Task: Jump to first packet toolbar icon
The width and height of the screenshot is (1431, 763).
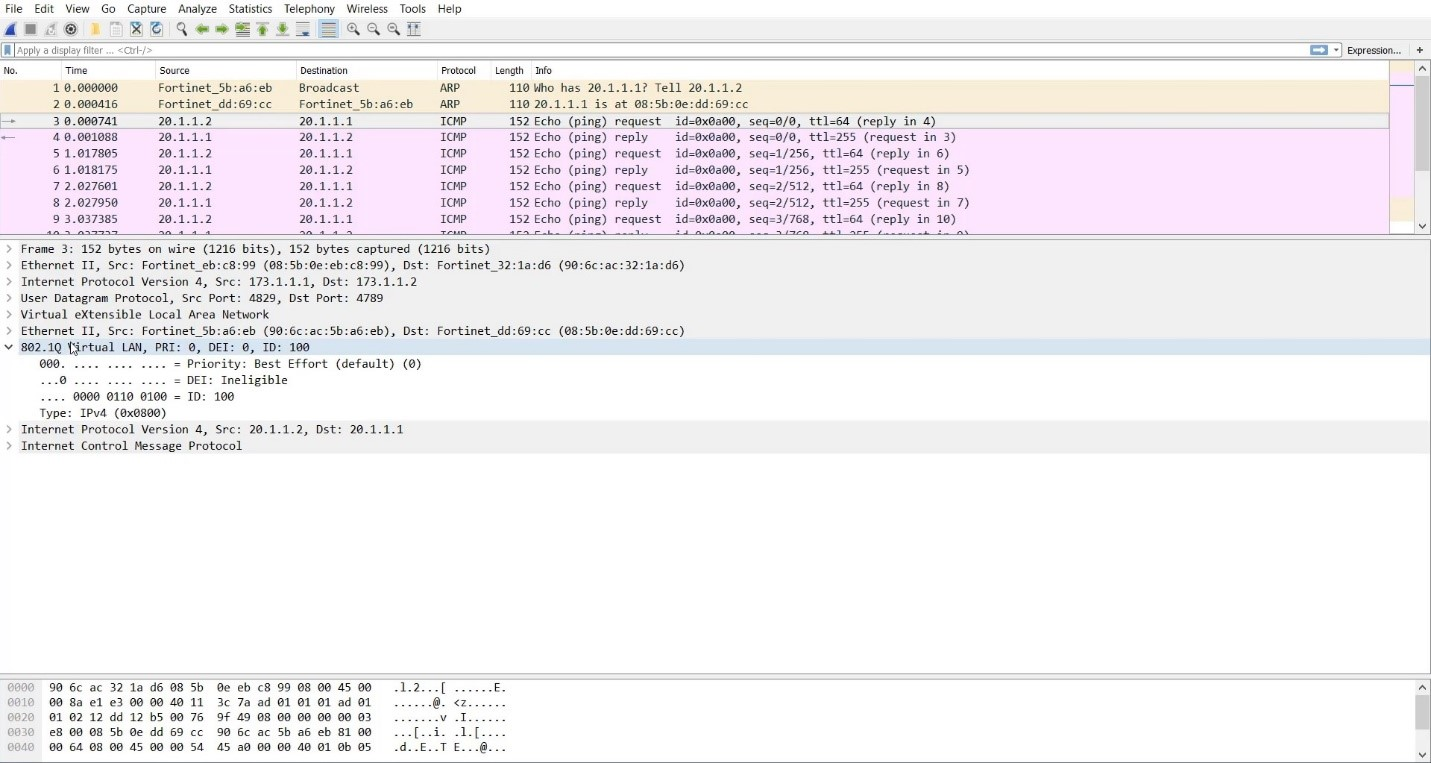Action: pos(263,29)
